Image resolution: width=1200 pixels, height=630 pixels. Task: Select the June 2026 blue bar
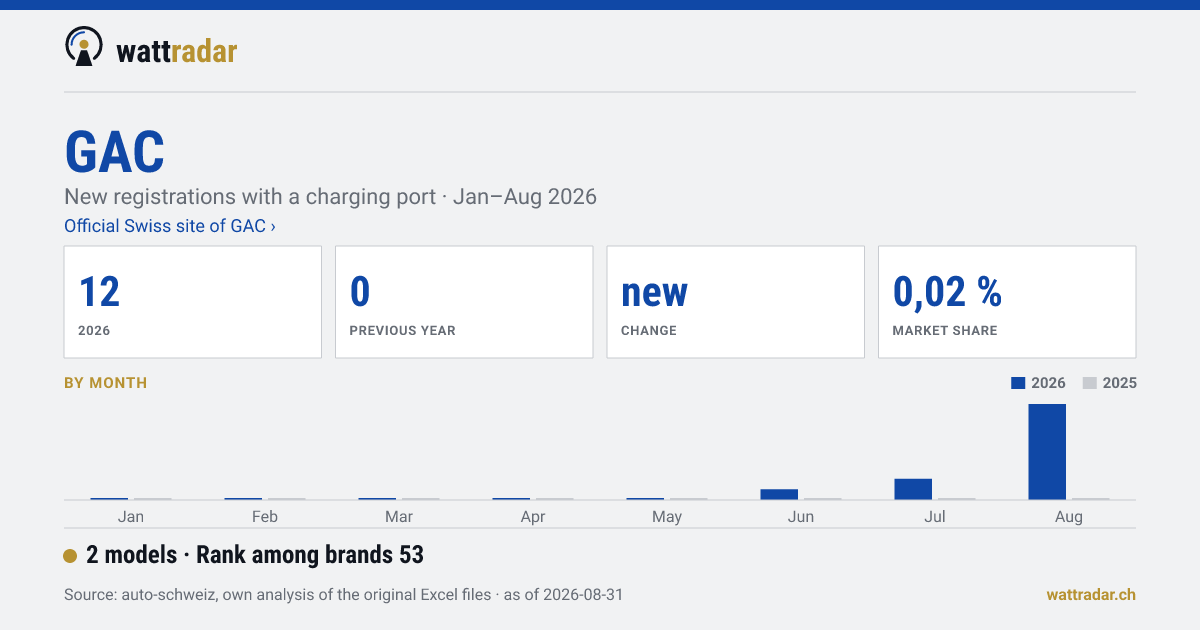779,494
